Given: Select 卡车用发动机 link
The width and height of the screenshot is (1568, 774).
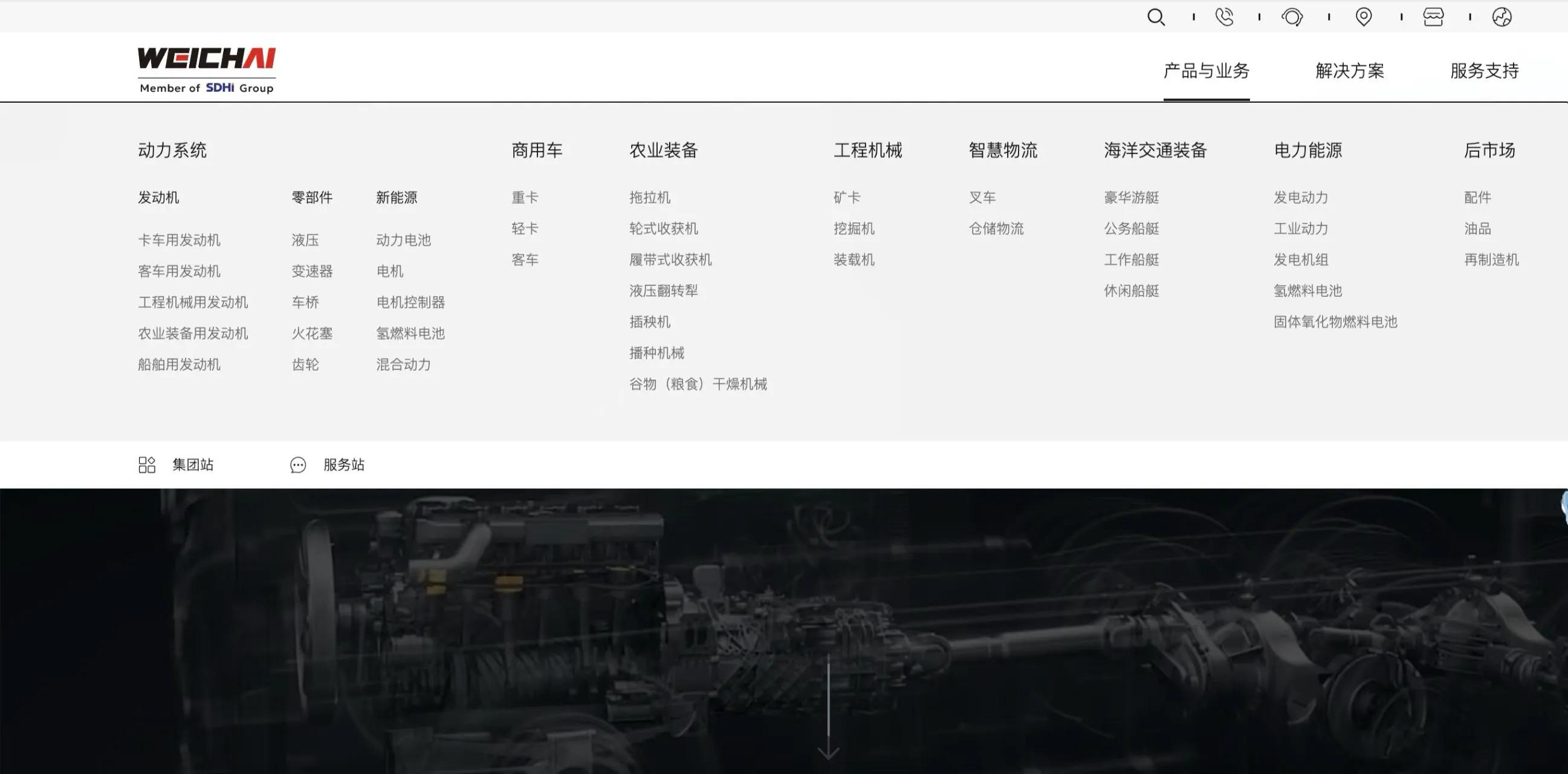Looking at the screenshot, I should point(179,240).
